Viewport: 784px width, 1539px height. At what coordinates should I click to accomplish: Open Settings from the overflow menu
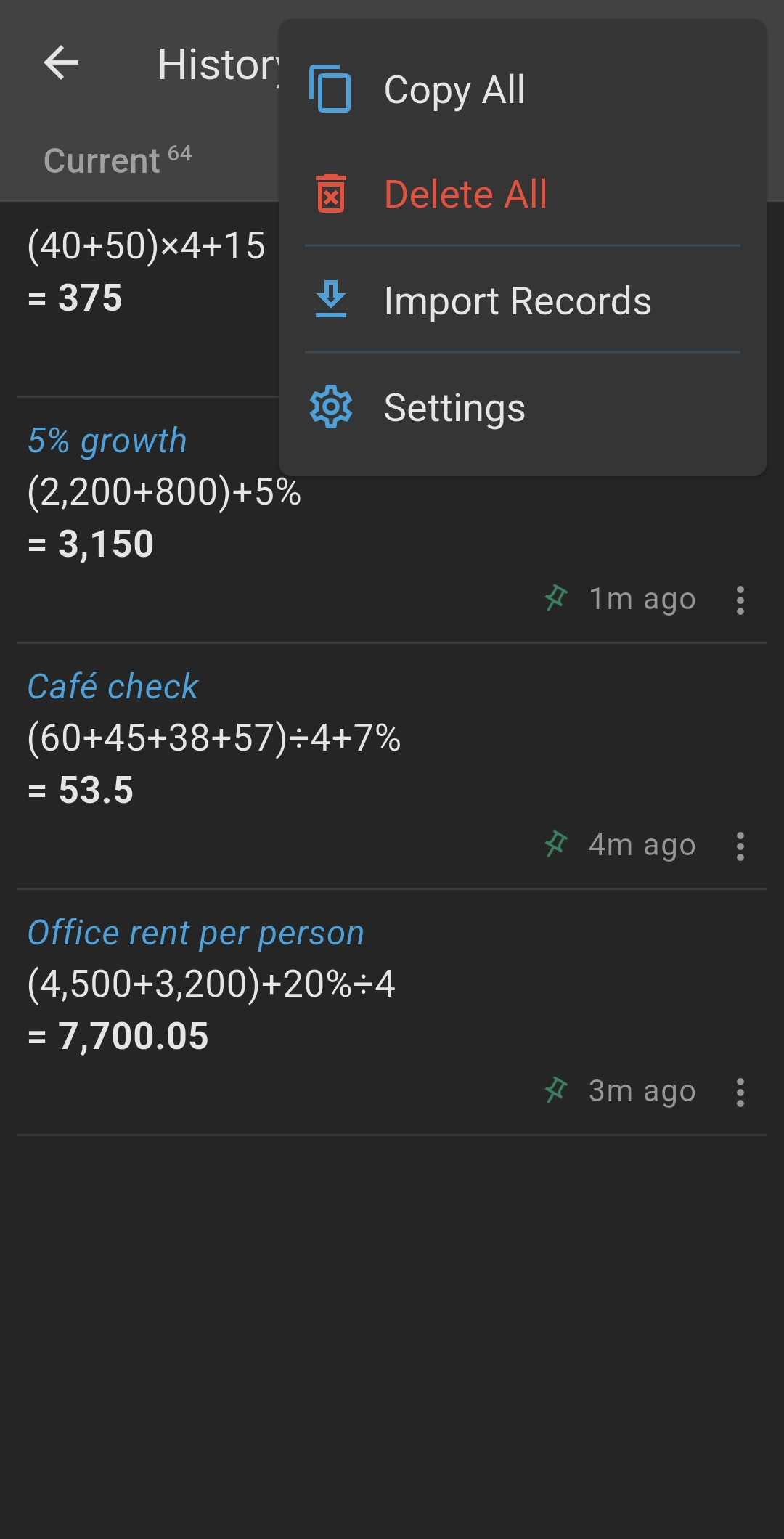click(x=454, y=407)
